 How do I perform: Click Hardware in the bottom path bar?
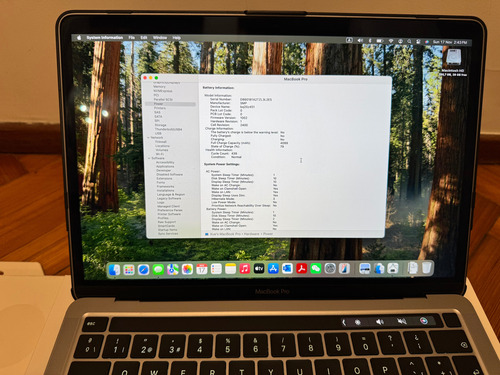(251, 234)
